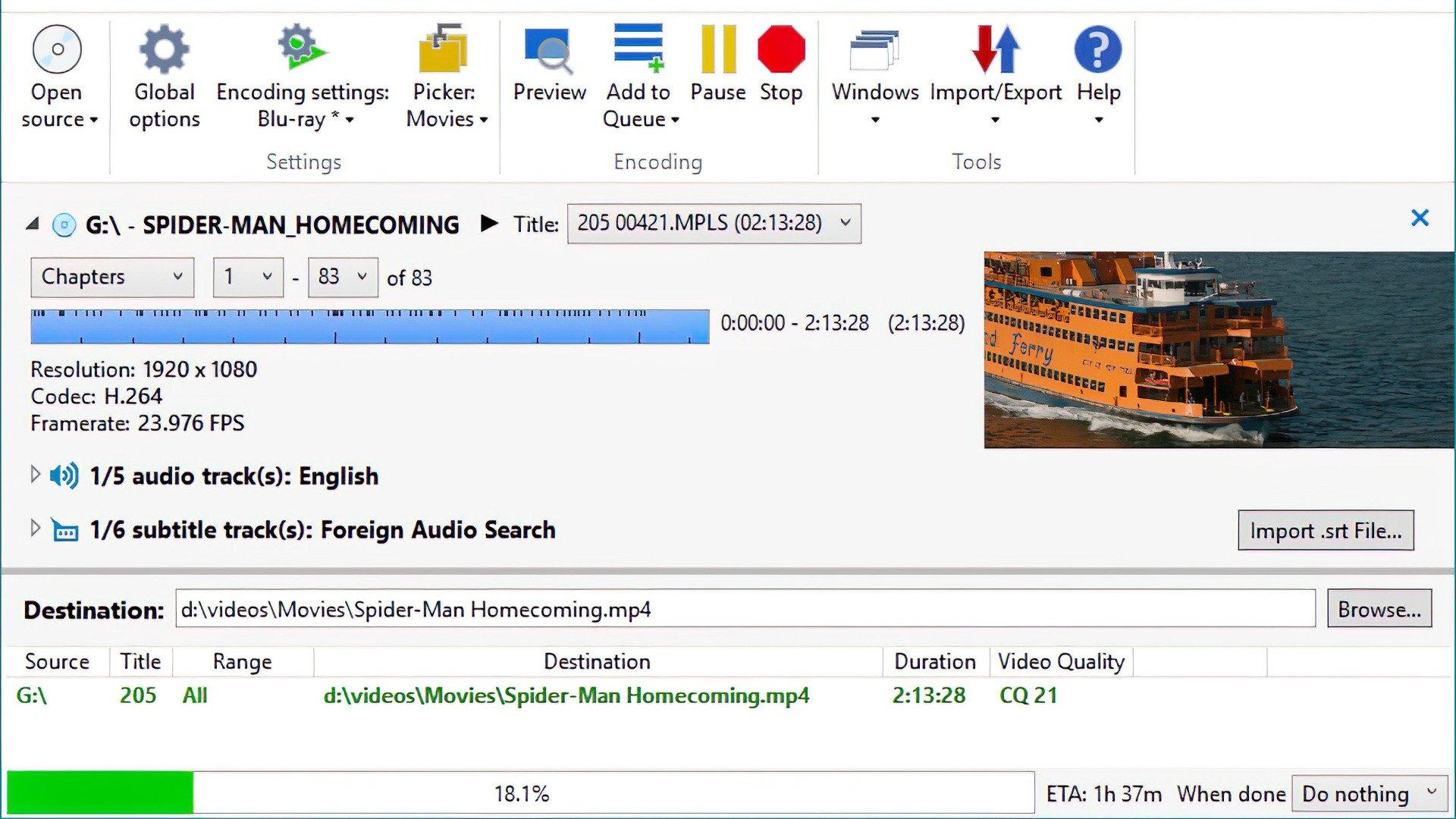Open Picker Movies folder icon
The height and width of the screenshot is (819, 1456).
pyautogui.click(x=444, y=49)
